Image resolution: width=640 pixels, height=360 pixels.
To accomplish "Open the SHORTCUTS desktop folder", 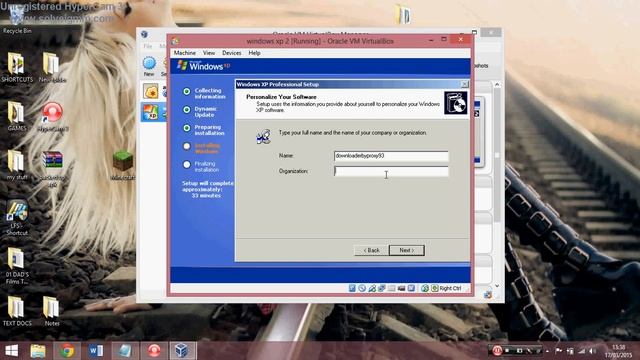I will (17, 68).
